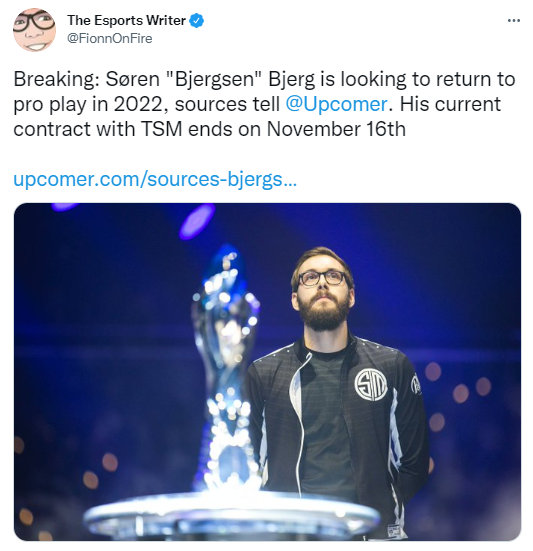Open the upcomer.com/sources-bjergs article link

point(155,179)
